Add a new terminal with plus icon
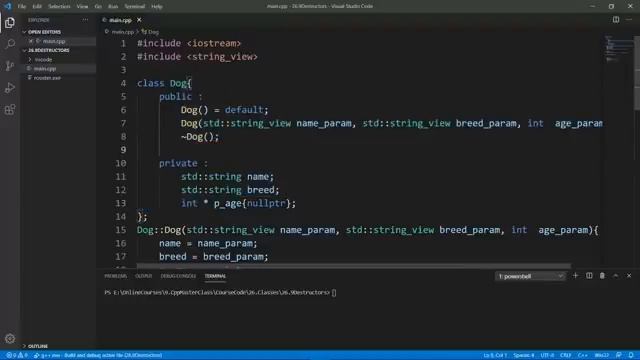The width and height of the screenshot is (640, 360). [575, 276]
